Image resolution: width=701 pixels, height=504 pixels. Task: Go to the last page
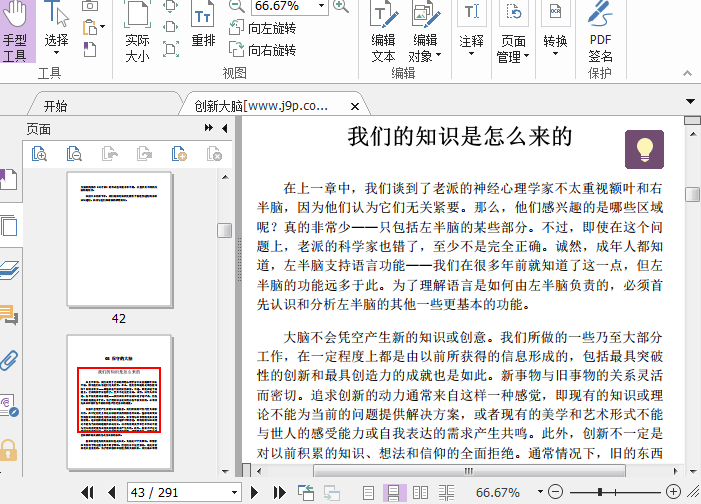279,492
